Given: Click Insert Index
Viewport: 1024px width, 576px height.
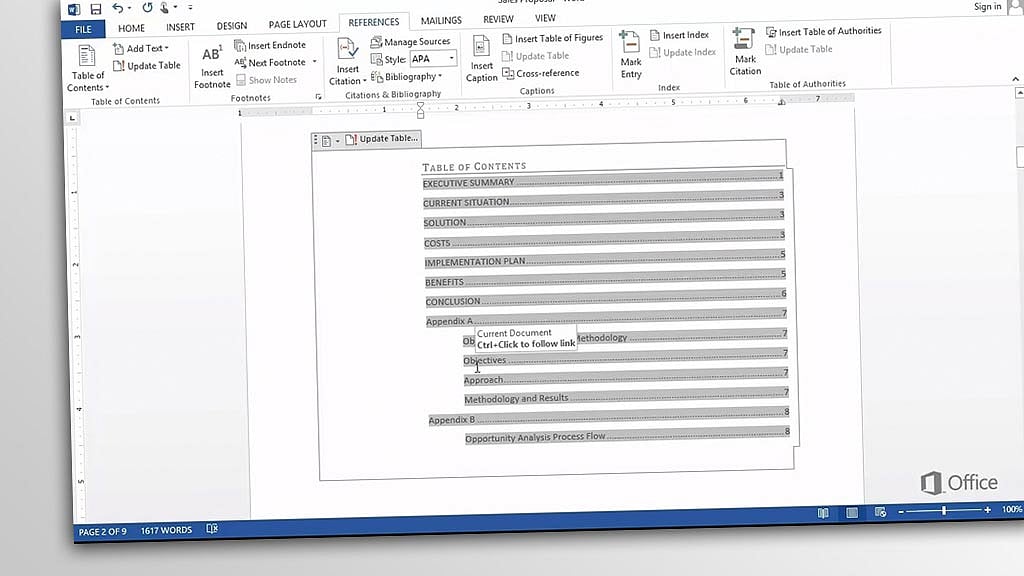Looking at the screenshot, I should pyautogui.click(x=679, y=35).
